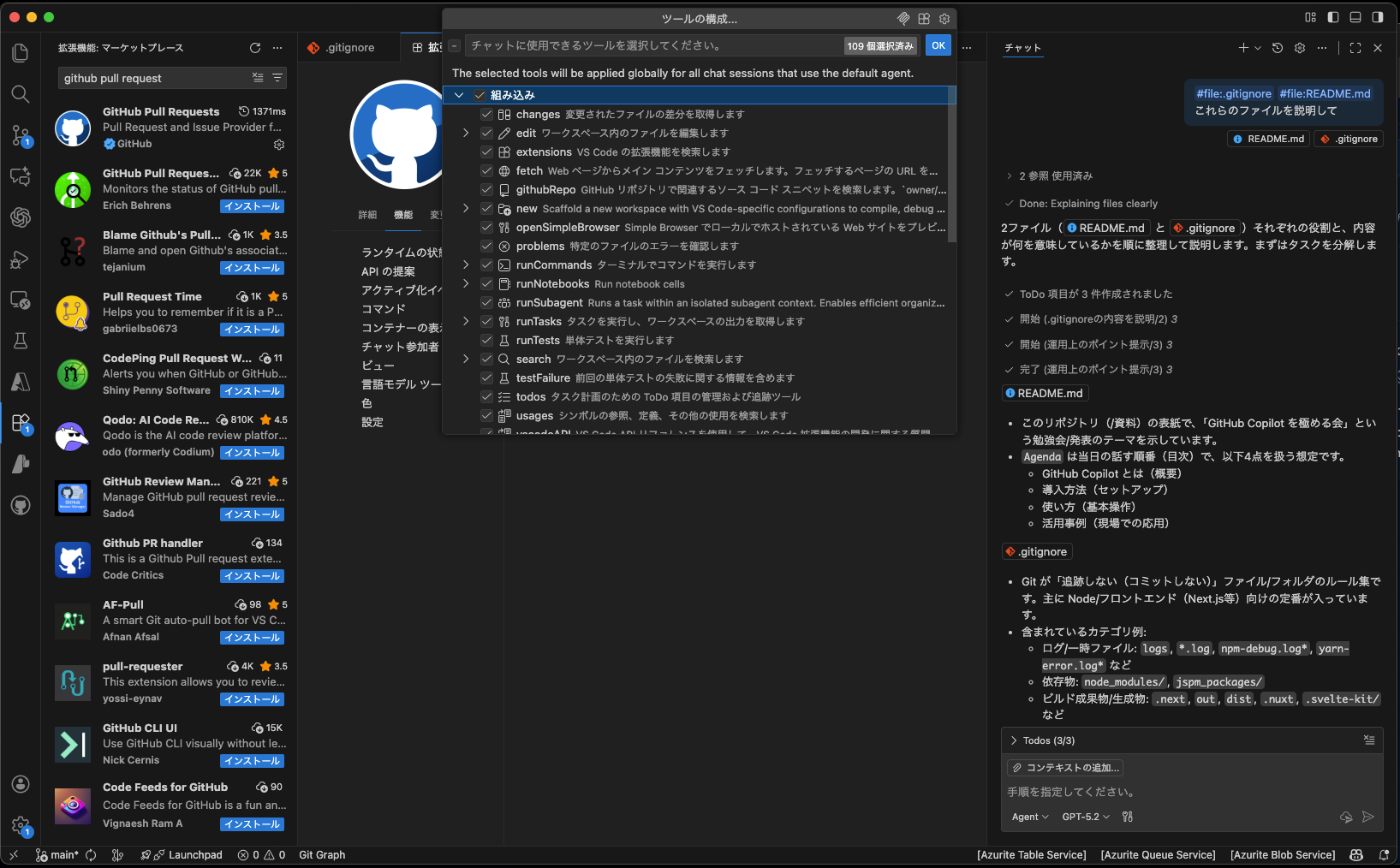
Task: Open the extensions filter funnel
Action: pyautogui.click(x=277, y=78)
